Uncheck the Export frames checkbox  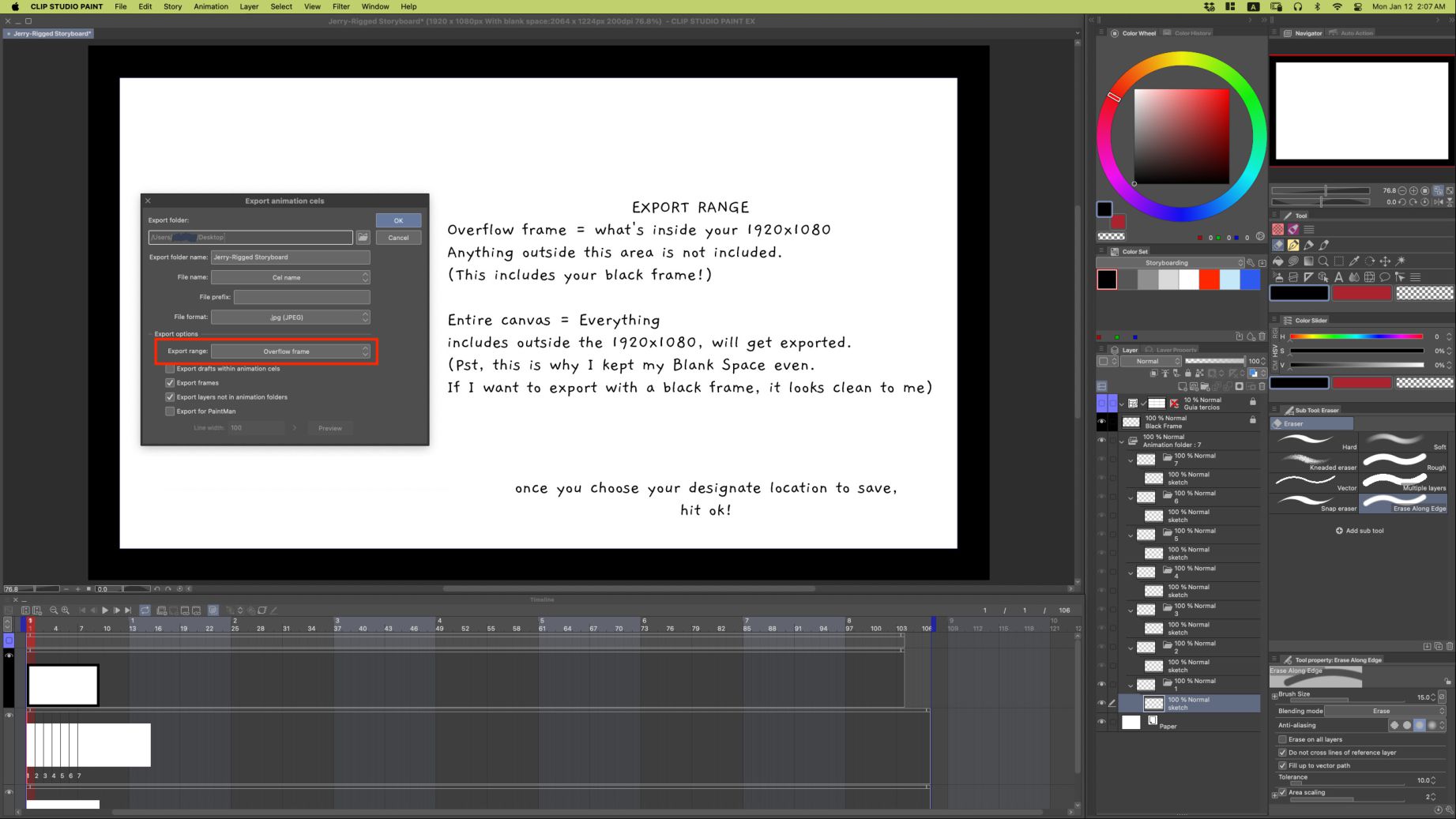click(x=170, y=383)
